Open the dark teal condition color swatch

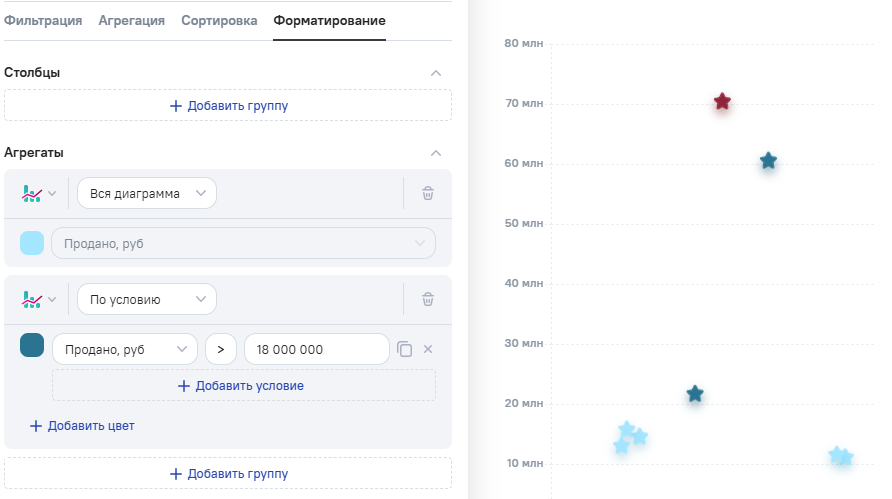click(32, 346)
